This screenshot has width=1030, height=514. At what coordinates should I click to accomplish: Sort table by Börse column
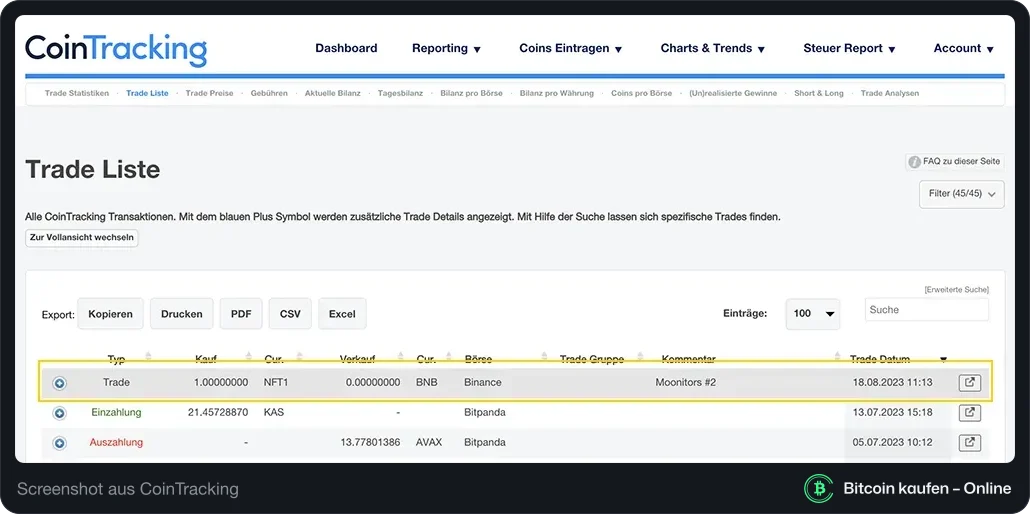click(478, 359)
